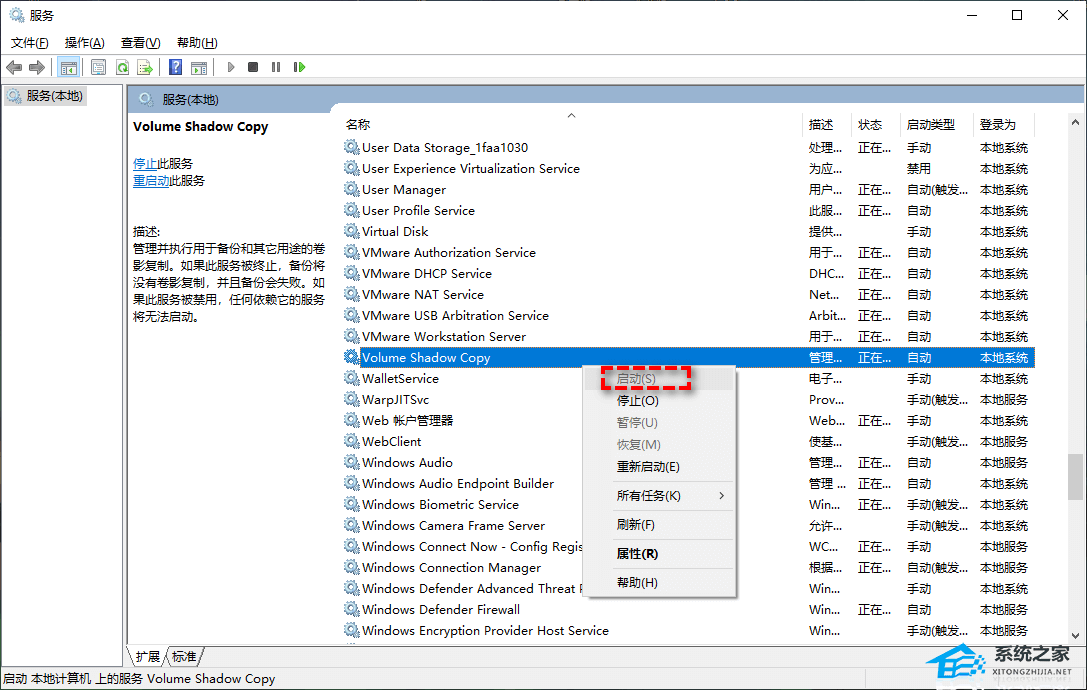Screen dimensions: 1087x690
Task: Click the scrollbar down arrow
Action: tap(1075, 635)
